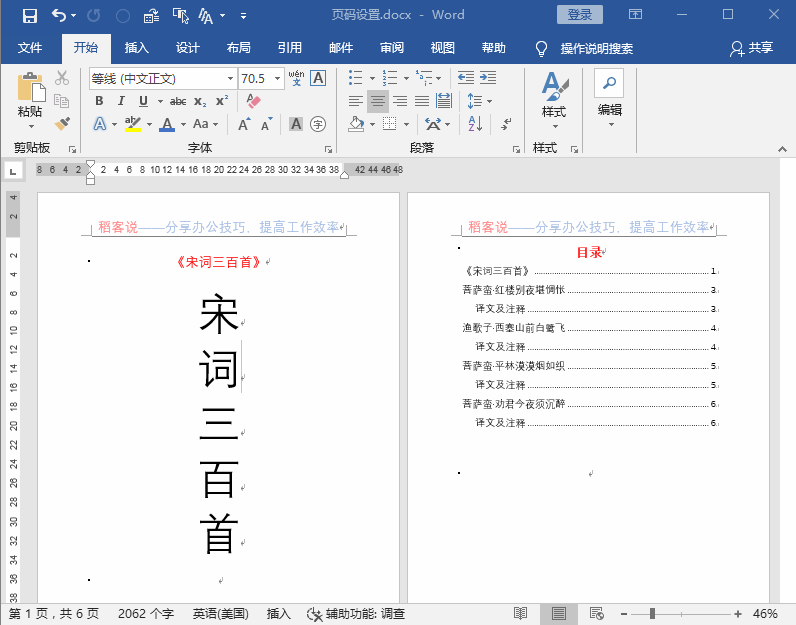This screenshot has height=625, width=796.
Task: Switch to the 设计 (Design) tab
Action: (187, 48)
